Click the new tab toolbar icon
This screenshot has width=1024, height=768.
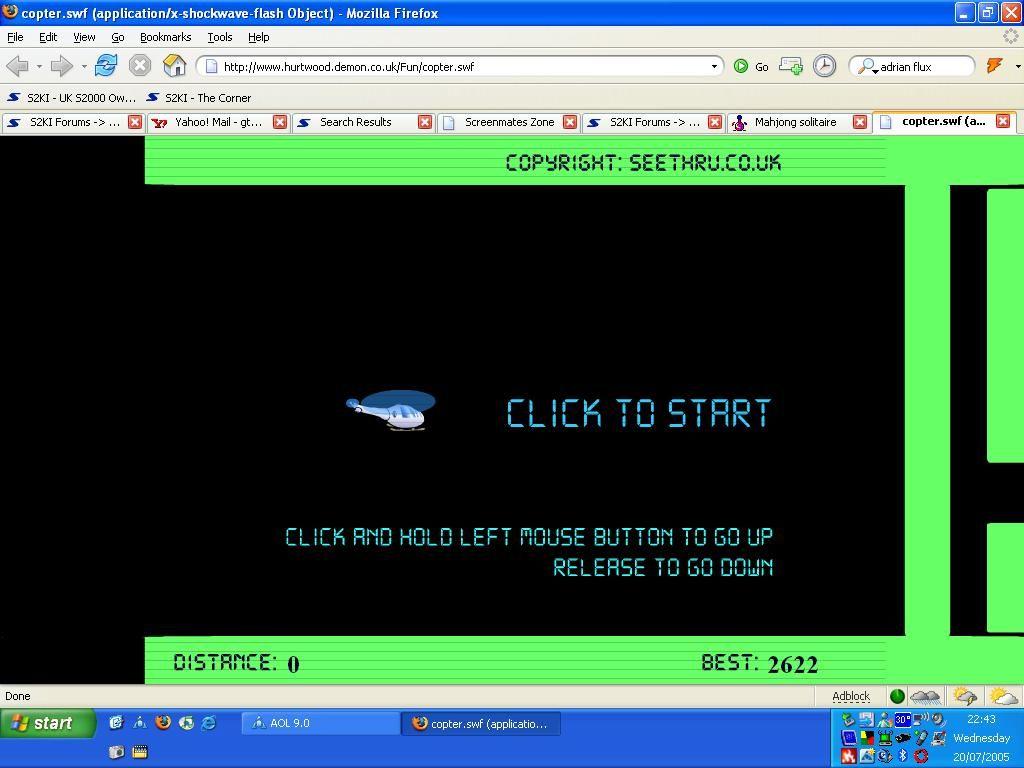pyautogui.click(x=790, y=66)
